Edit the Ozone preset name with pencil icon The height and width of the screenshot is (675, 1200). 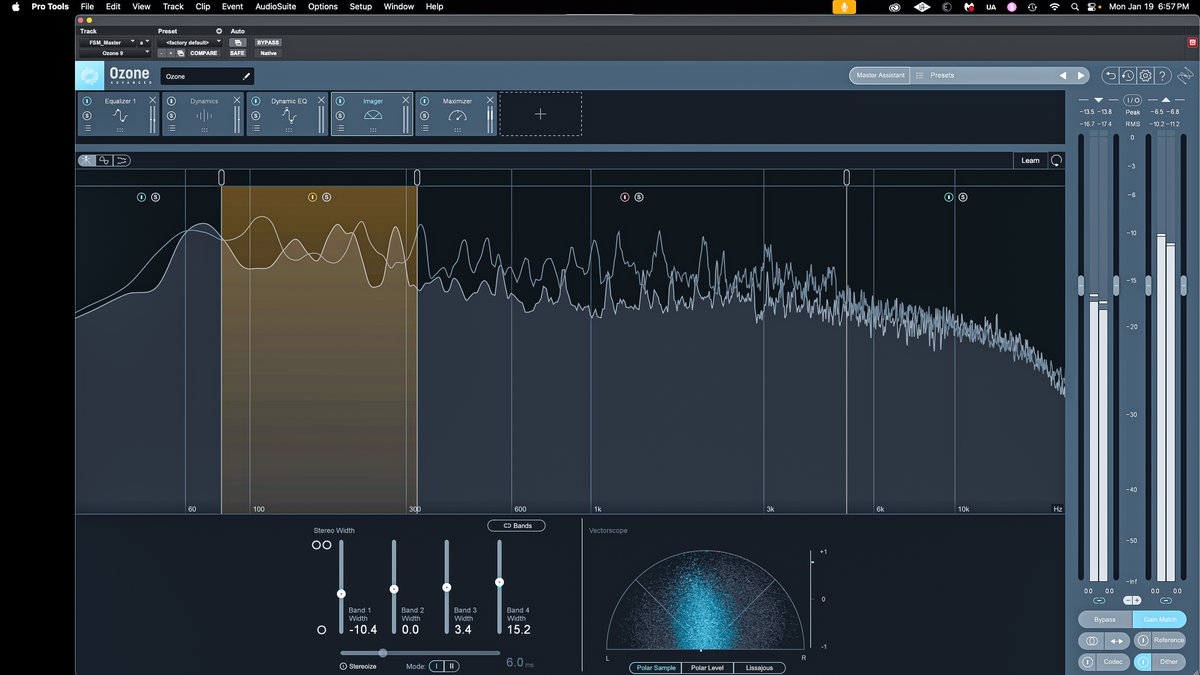[246, 76]
